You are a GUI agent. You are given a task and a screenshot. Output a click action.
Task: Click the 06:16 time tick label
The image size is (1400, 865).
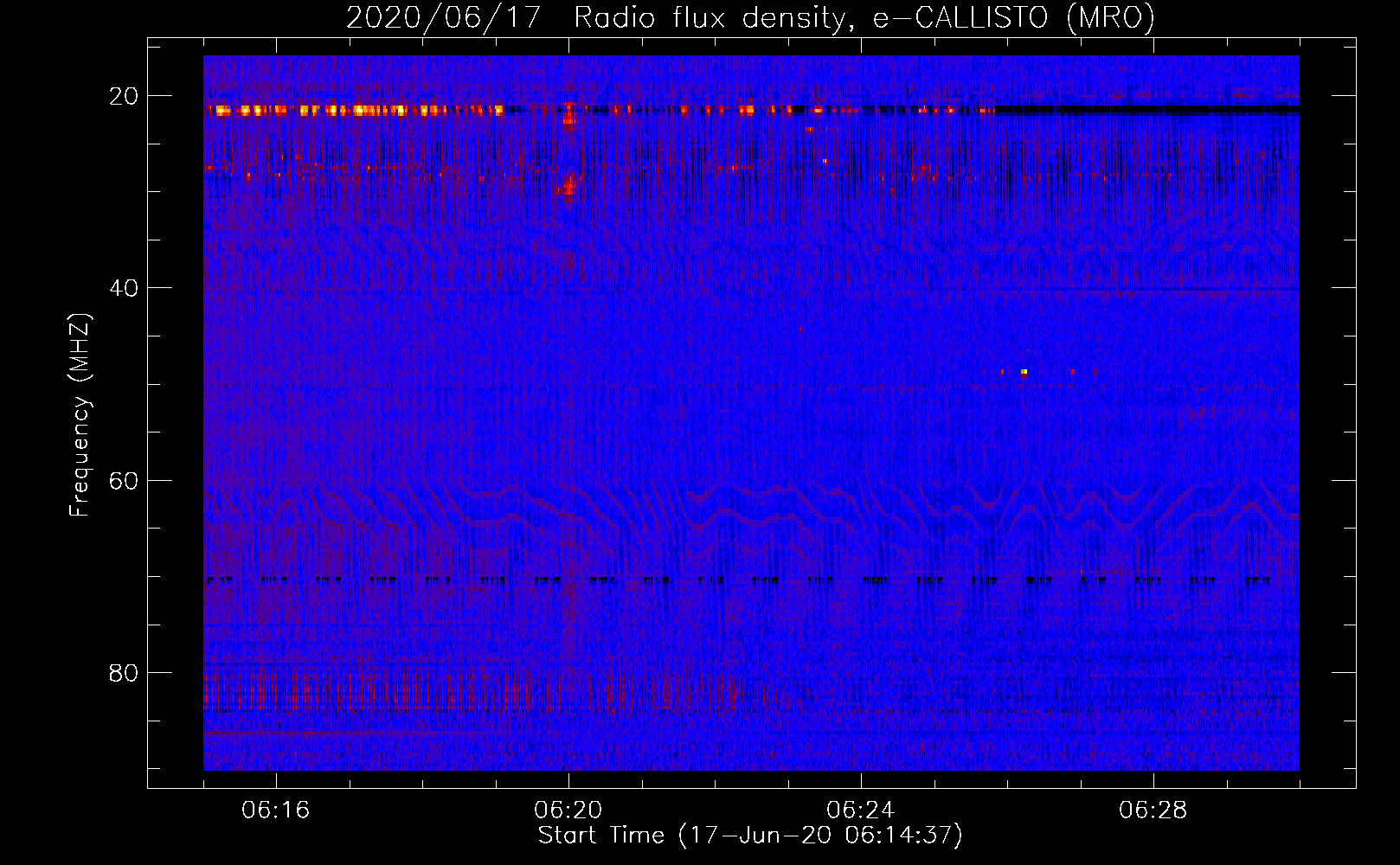click(276, 811)
